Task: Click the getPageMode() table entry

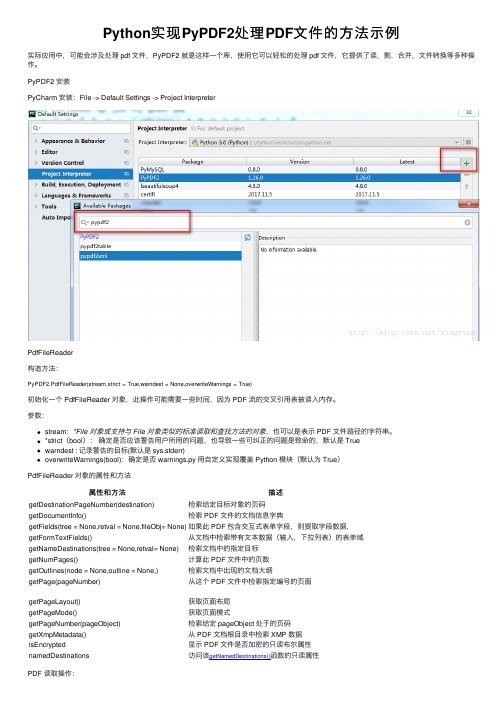Action: [x=53, y=613]
